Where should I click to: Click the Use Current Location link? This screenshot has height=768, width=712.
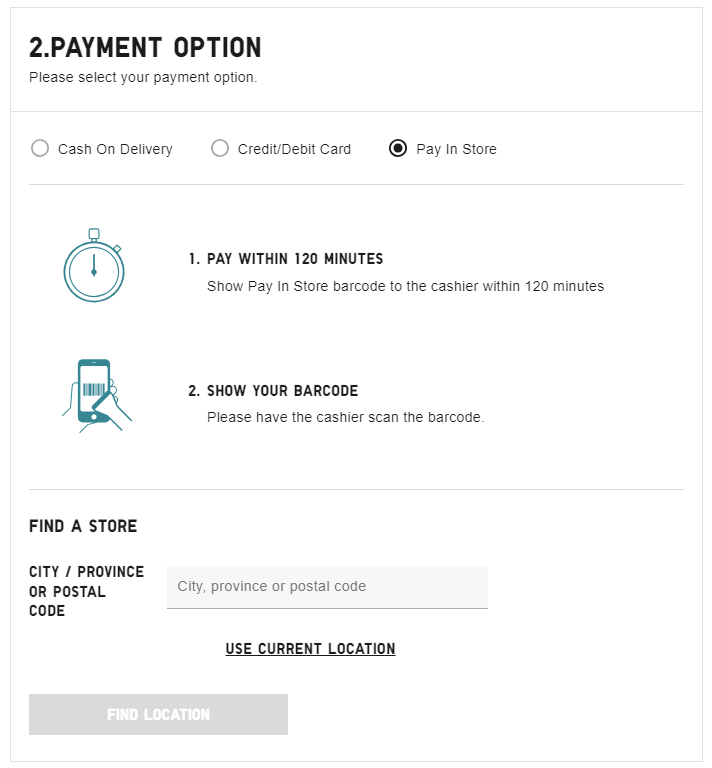pos(310,649)
